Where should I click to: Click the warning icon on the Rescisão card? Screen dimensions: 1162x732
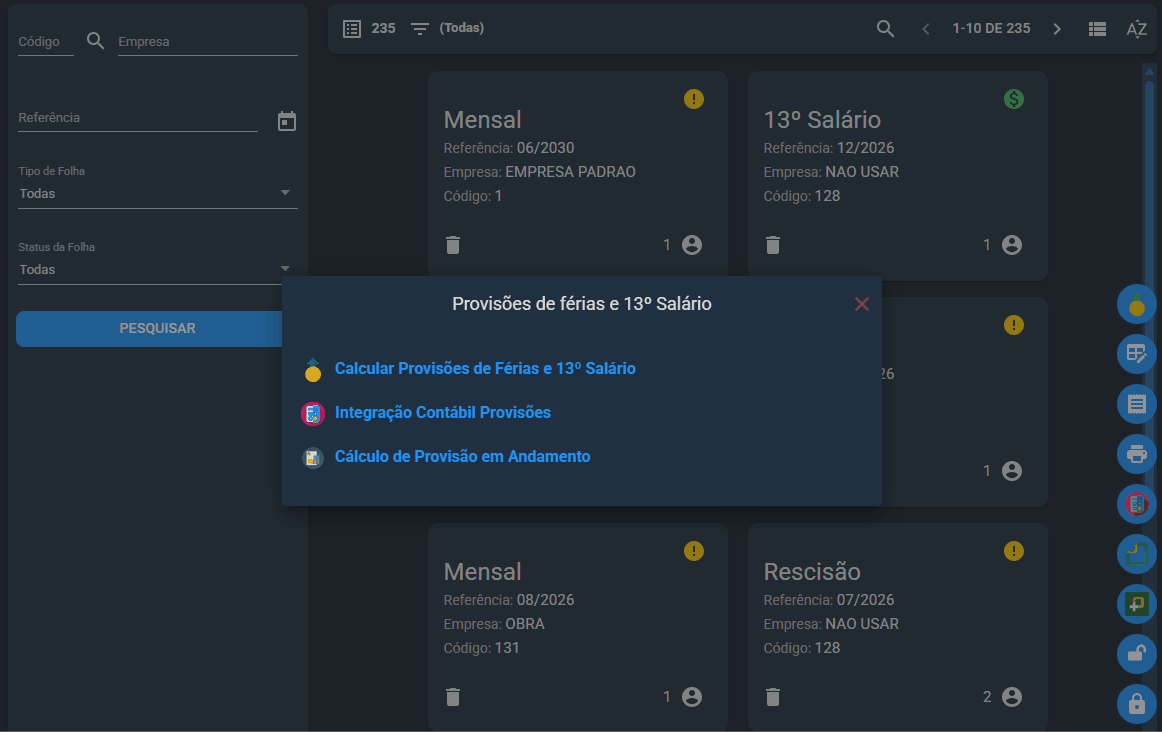1014,551
